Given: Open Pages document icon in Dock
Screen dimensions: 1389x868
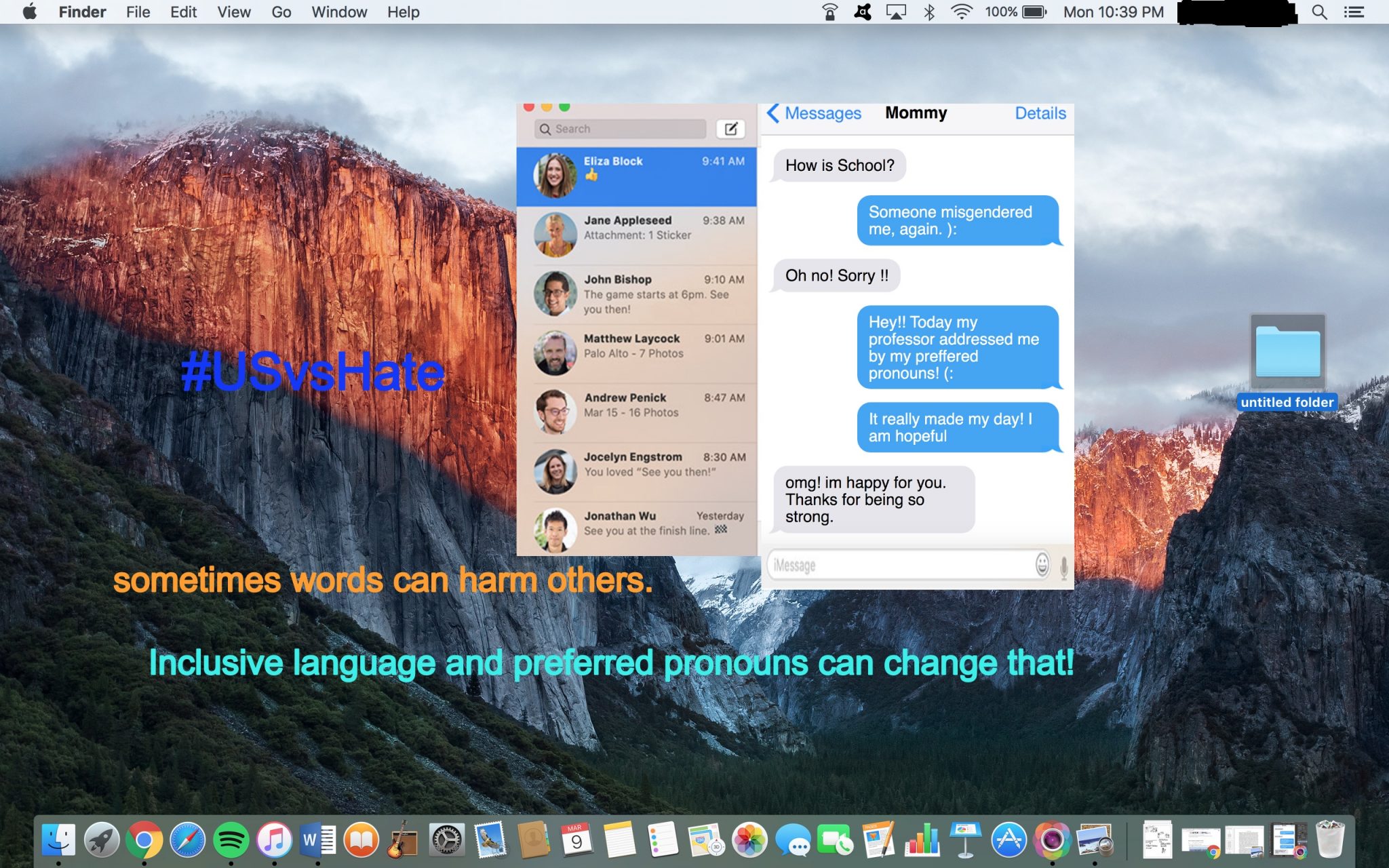Looking at the screenshot, I should coord(879,840).
